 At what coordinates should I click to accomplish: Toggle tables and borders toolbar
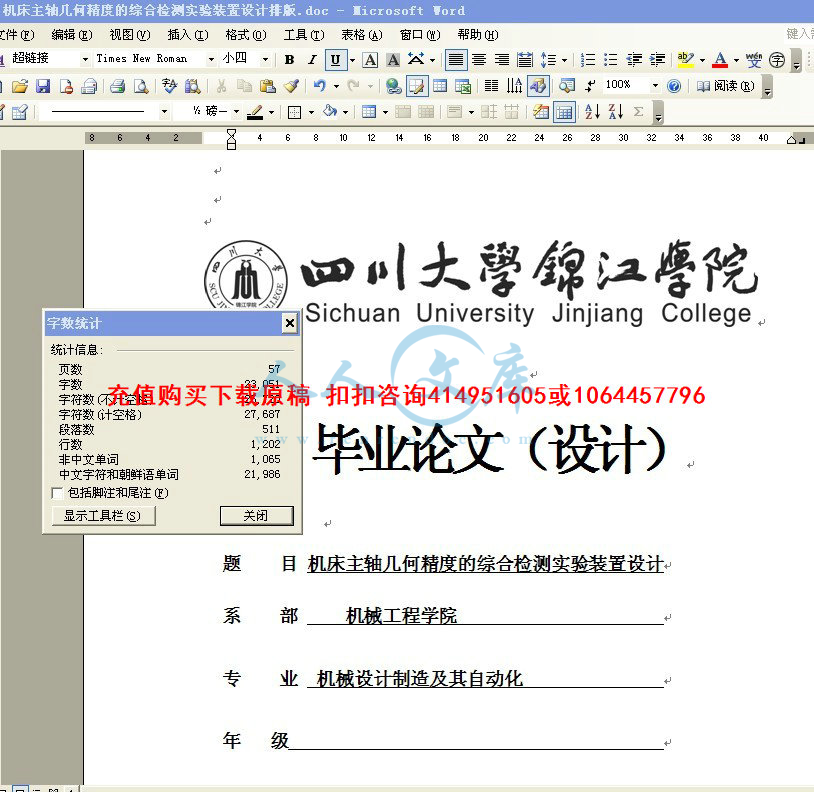[417, 86]
